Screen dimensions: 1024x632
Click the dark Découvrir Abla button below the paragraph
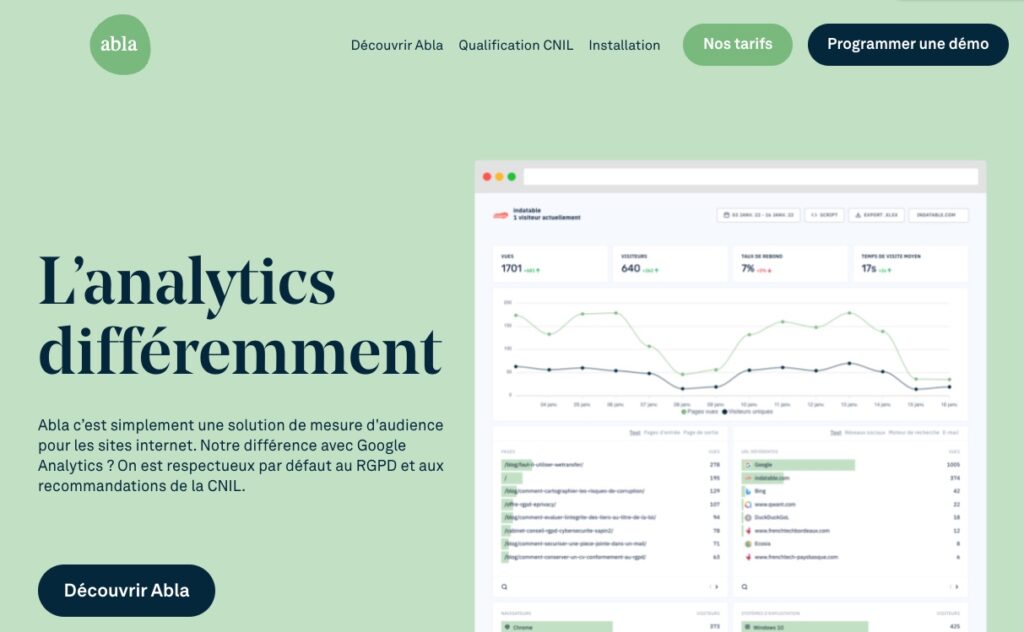coord(127,590)
